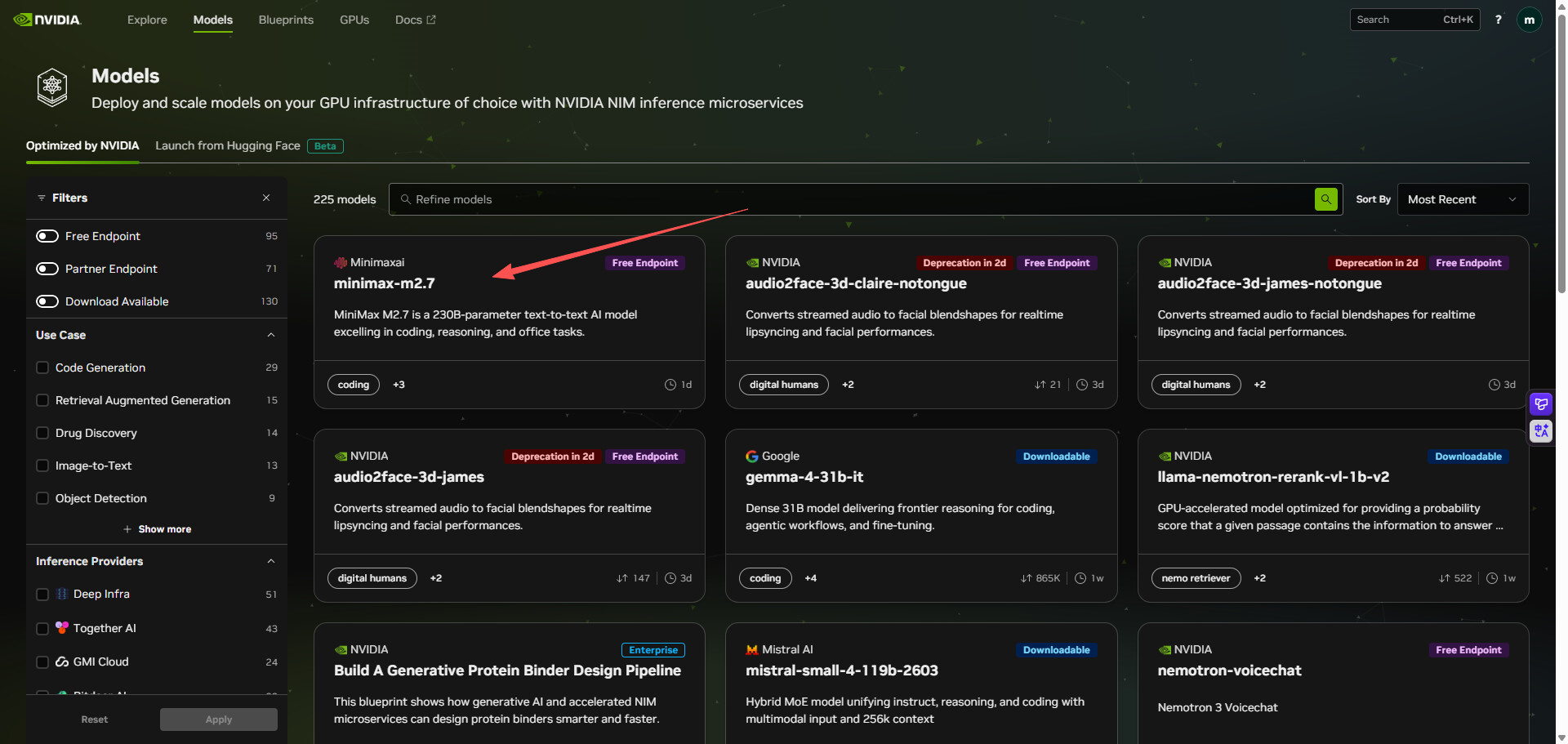1568x744 pixels.
Task: Toggle the Free Endpoint switch
Action: tap(47, 236)
